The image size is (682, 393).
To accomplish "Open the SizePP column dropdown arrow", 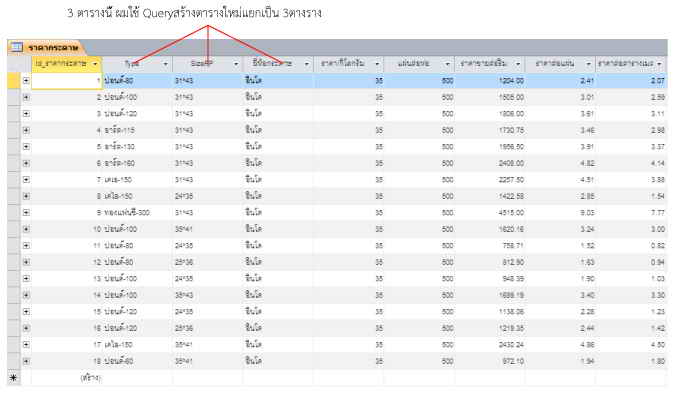I will click(x=236, y=64).
